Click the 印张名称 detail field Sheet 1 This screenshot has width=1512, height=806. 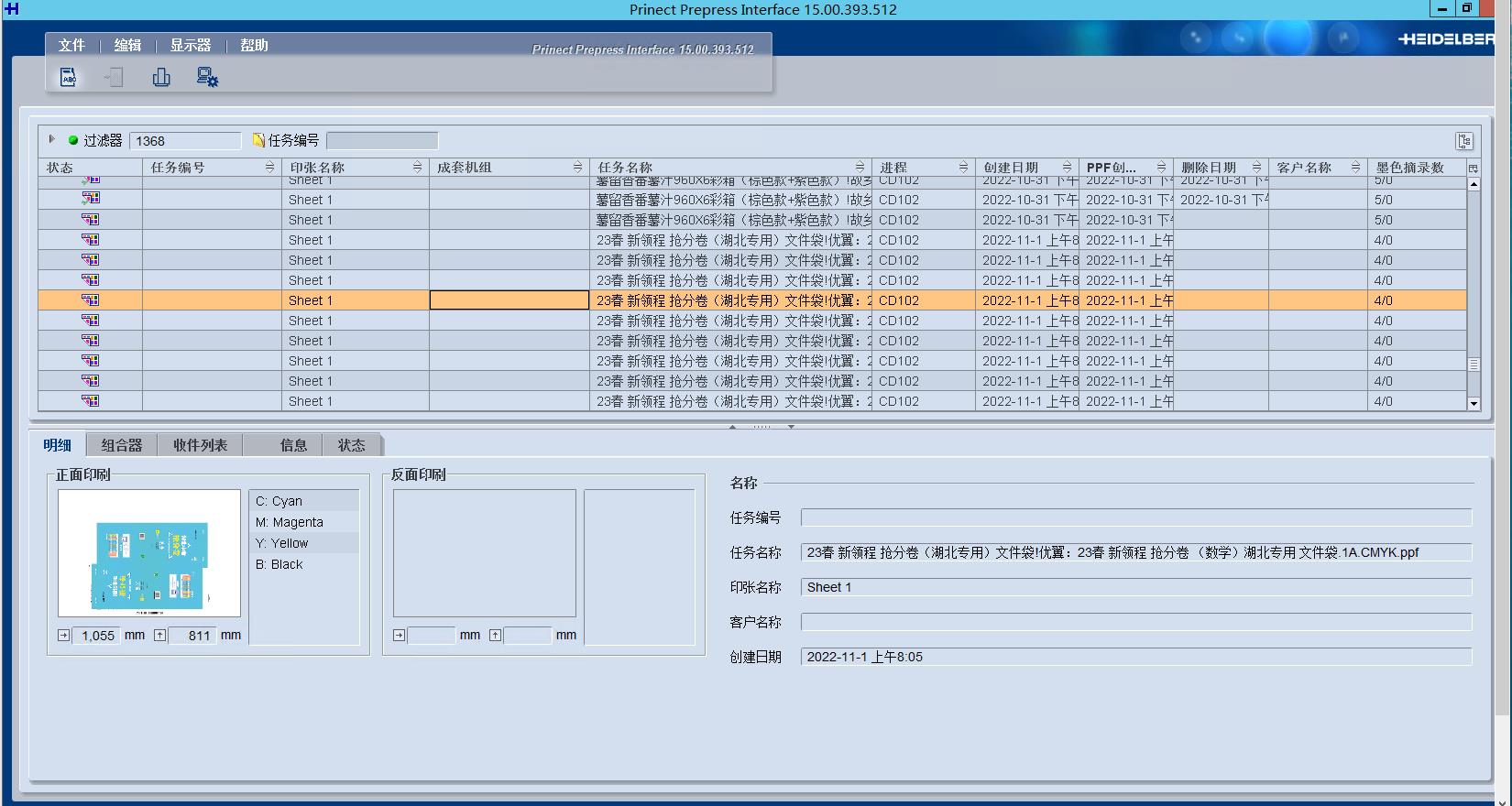coord(1136,587)
